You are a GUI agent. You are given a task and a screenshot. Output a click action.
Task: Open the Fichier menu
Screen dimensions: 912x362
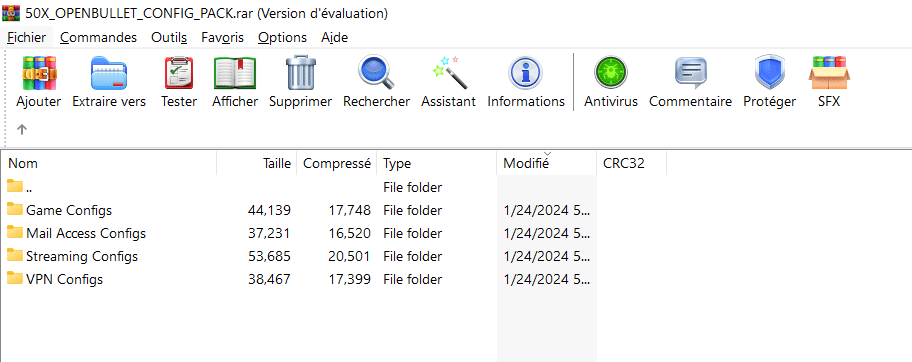[x=27, y=37]
